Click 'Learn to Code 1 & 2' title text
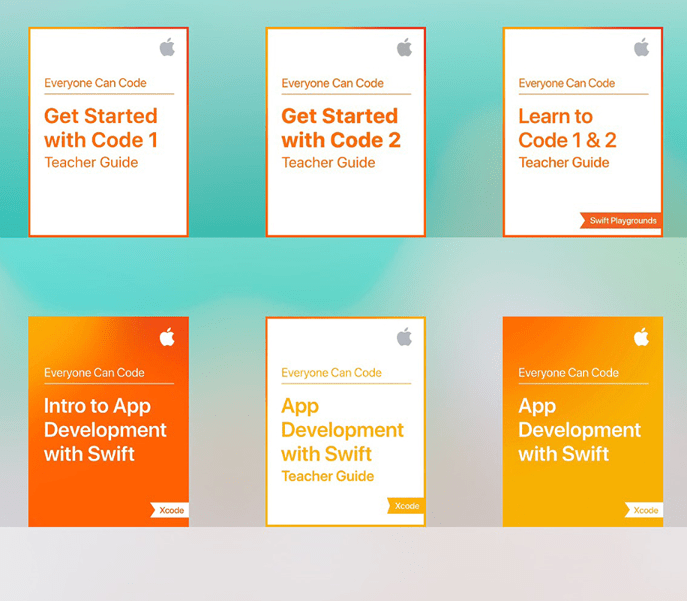 [567, 128]
